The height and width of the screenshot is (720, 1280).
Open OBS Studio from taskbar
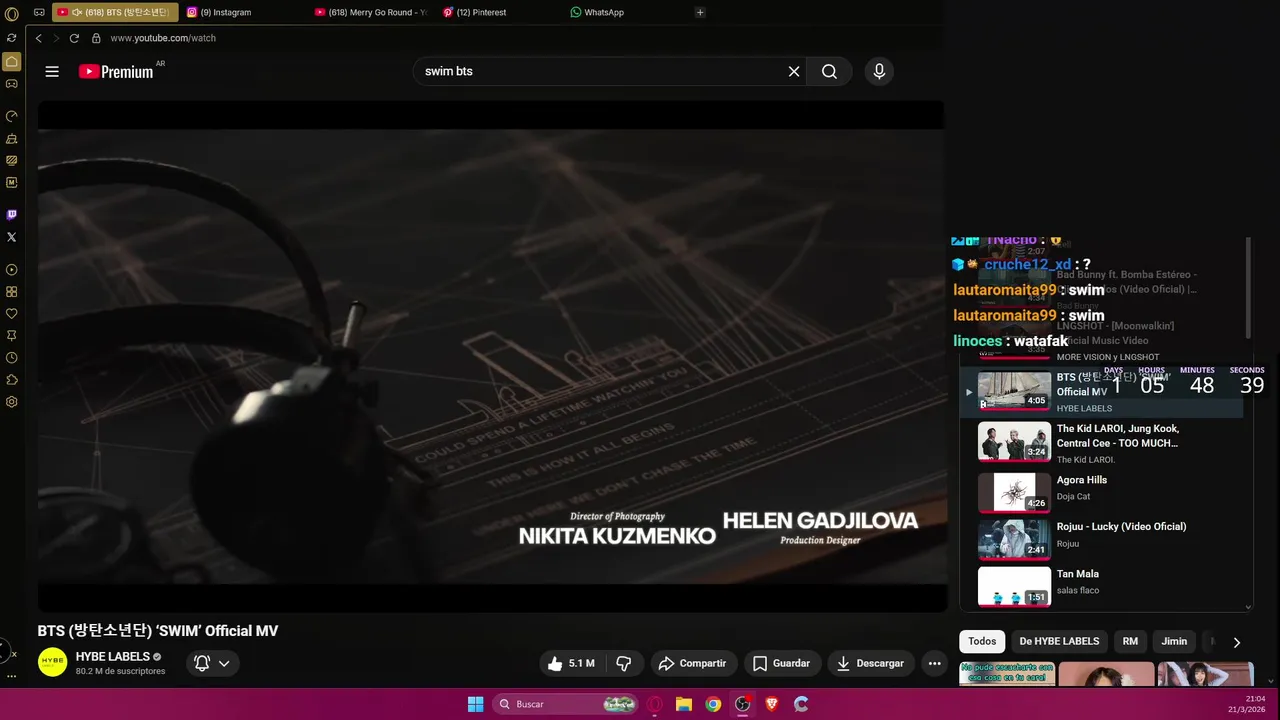[x=742, y=704]
